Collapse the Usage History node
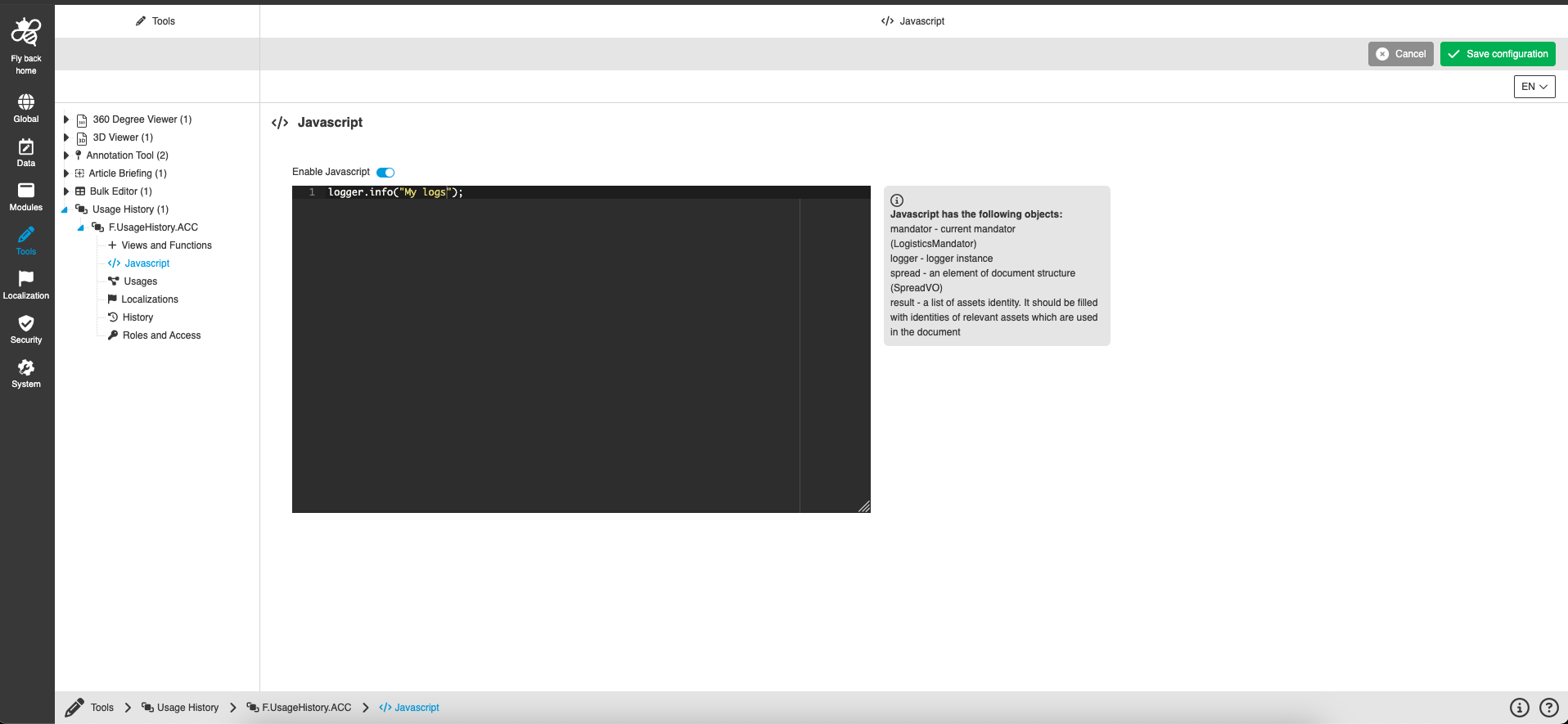 click(x=65, y=210)
